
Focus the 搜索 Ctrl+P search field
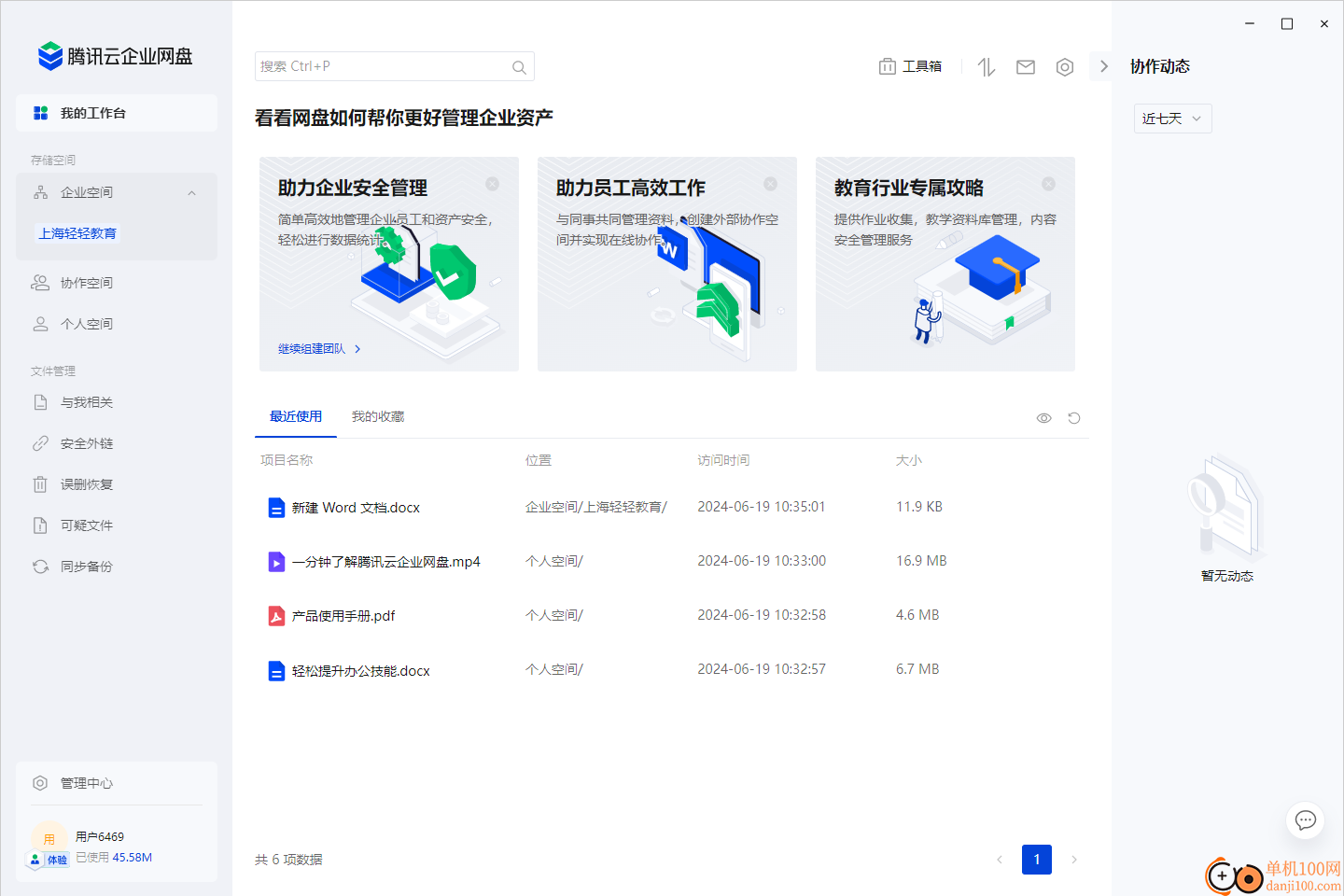[394, 66]
